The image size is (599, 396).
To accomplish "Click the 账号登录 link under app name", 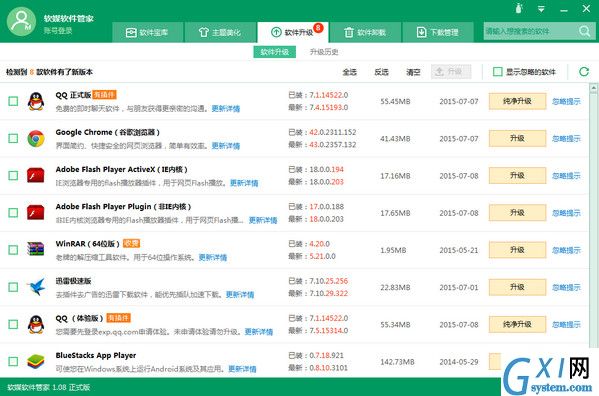I will (x=58, y=31).
